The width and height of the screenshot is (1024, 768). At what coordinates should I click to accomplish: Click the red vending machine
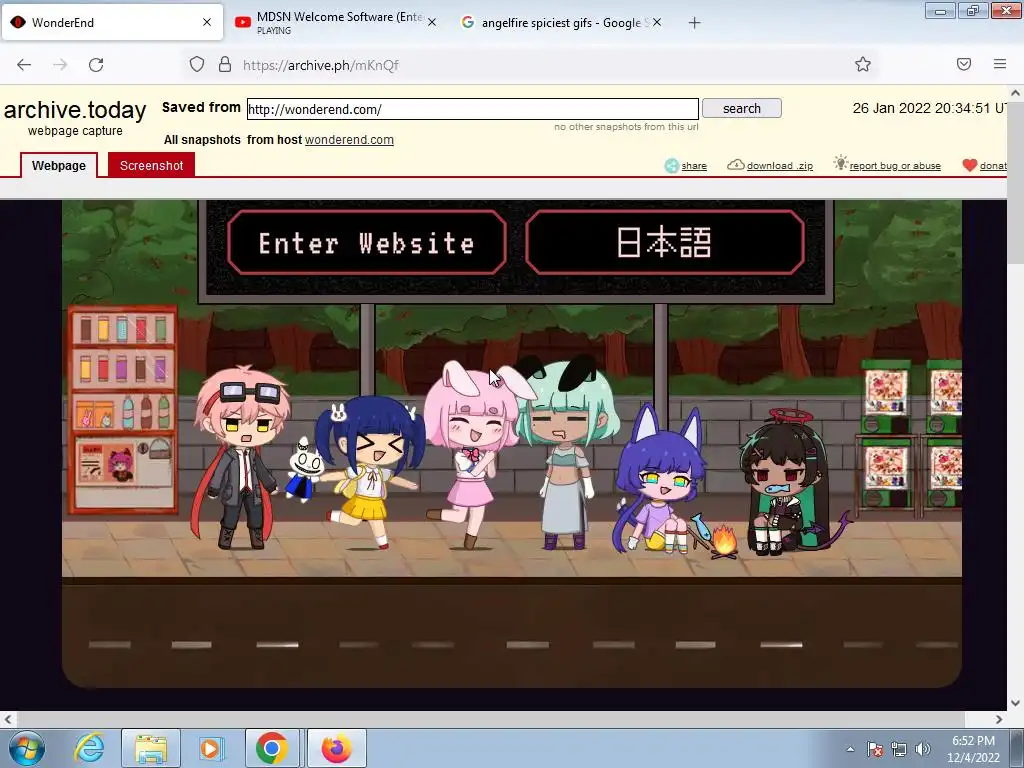[x=123, y=409]
